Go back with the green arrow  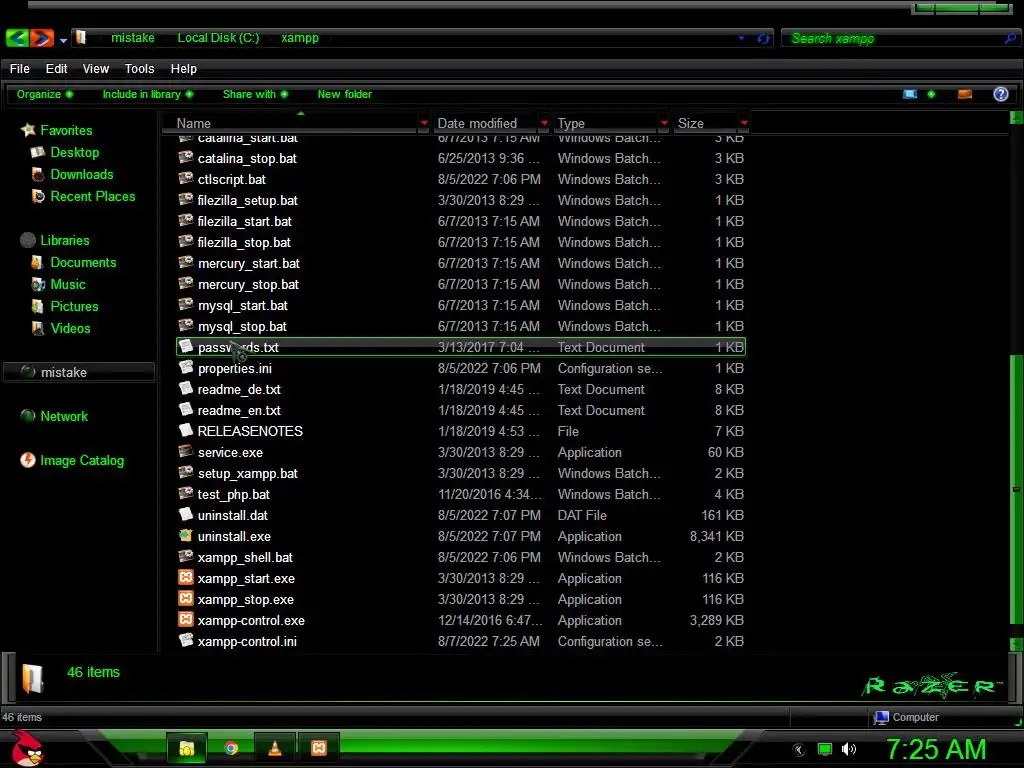click(17, 38)
